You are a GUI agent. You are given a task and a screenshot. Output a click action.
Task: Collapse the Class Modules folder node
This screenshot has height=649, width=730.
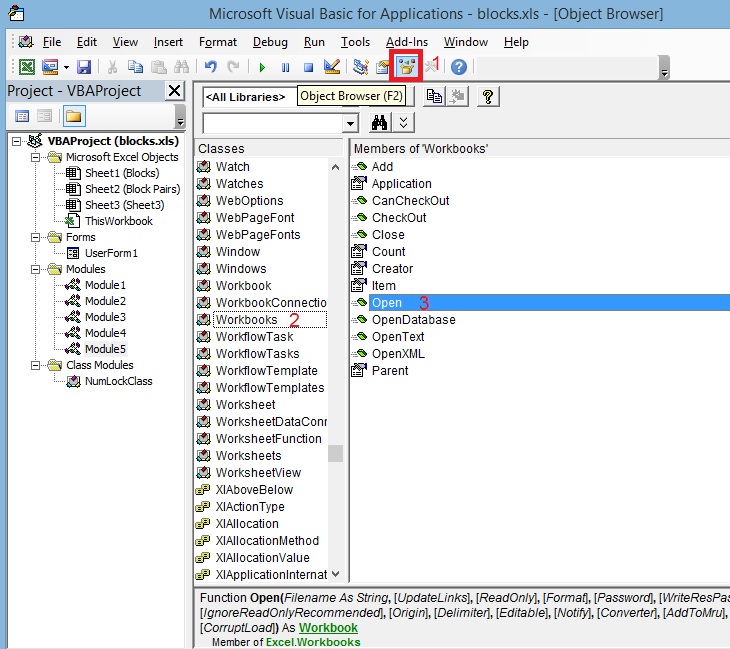(35, 365)
